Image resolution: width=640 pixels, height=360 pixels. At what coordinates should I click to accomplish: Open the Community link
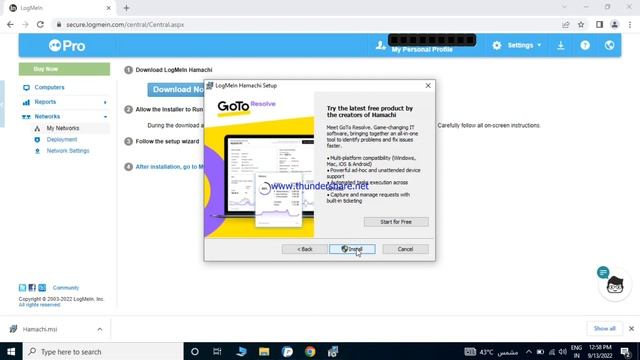click(x=66, y=288)
